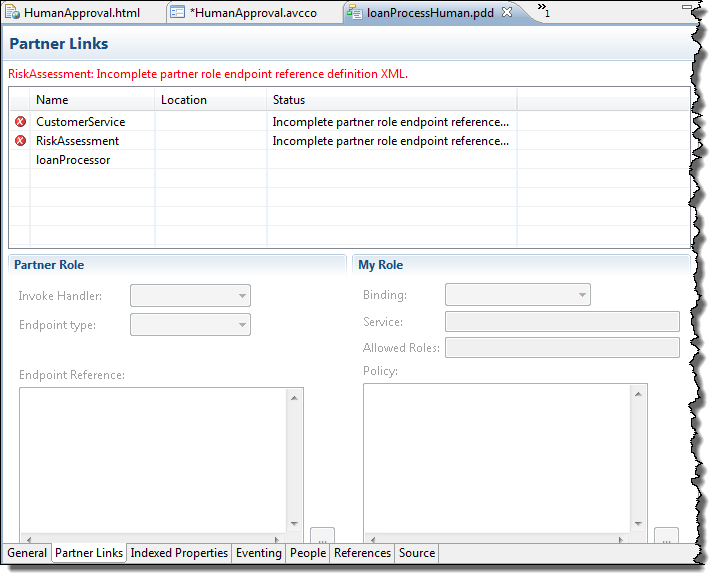
Task: Open the Binding dropdown in My Role
Action: pyautogui.click(x=517, y=295)
